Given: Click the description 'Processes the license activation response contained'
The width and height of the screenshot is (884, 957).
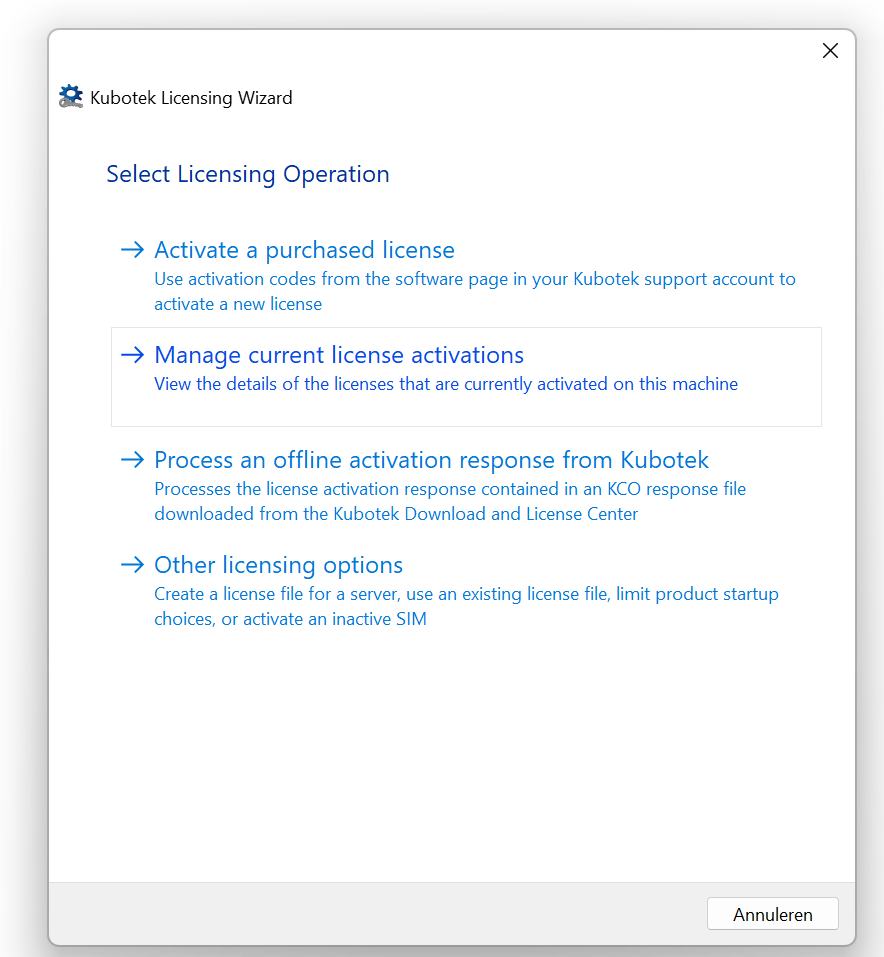Looking at the screenshot, I should click(x=357, y=489).
